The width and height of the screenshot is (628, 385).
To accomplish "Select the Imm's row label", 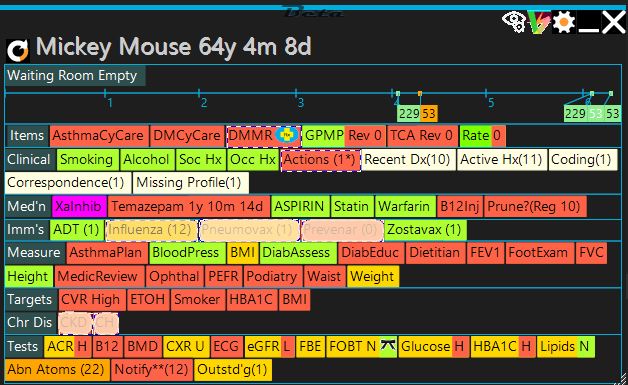I will pyautogui.click(x=26, y=230).
